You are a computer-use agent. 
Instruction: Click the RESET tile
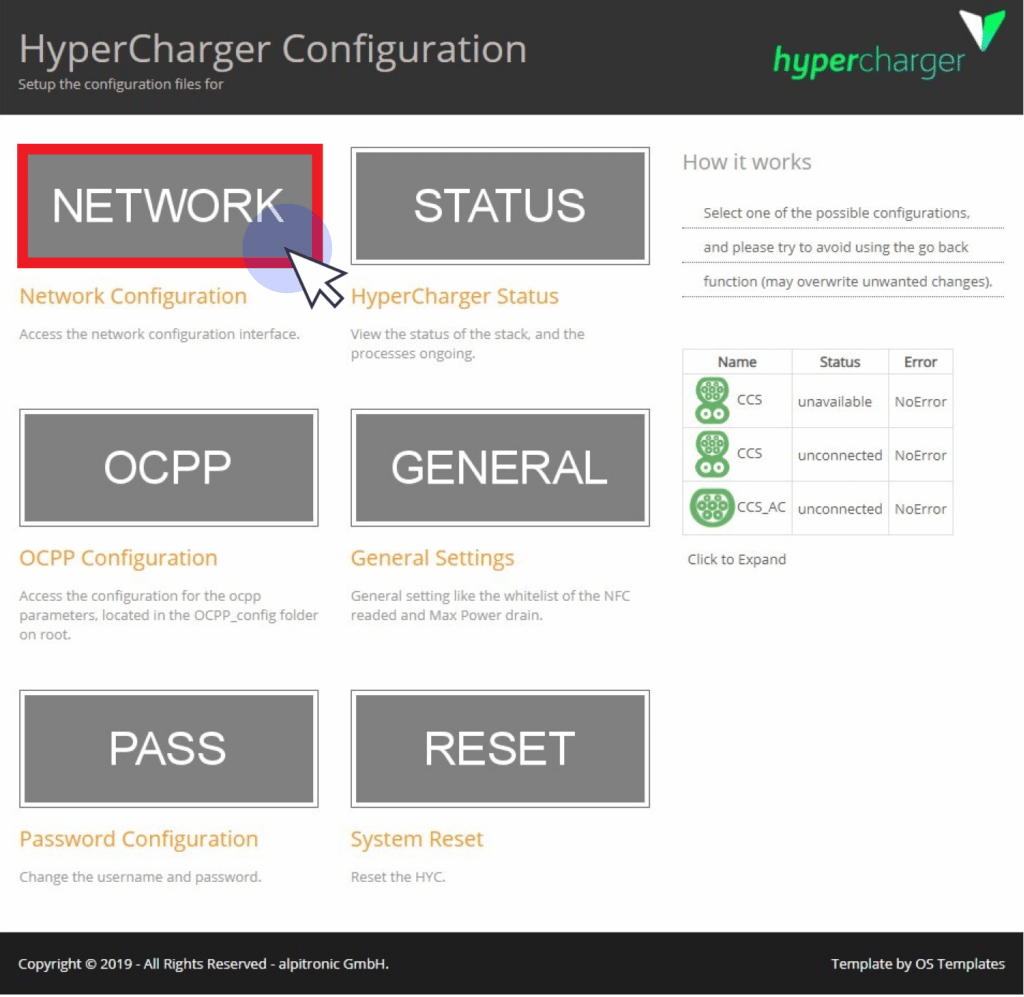(500, 748)
